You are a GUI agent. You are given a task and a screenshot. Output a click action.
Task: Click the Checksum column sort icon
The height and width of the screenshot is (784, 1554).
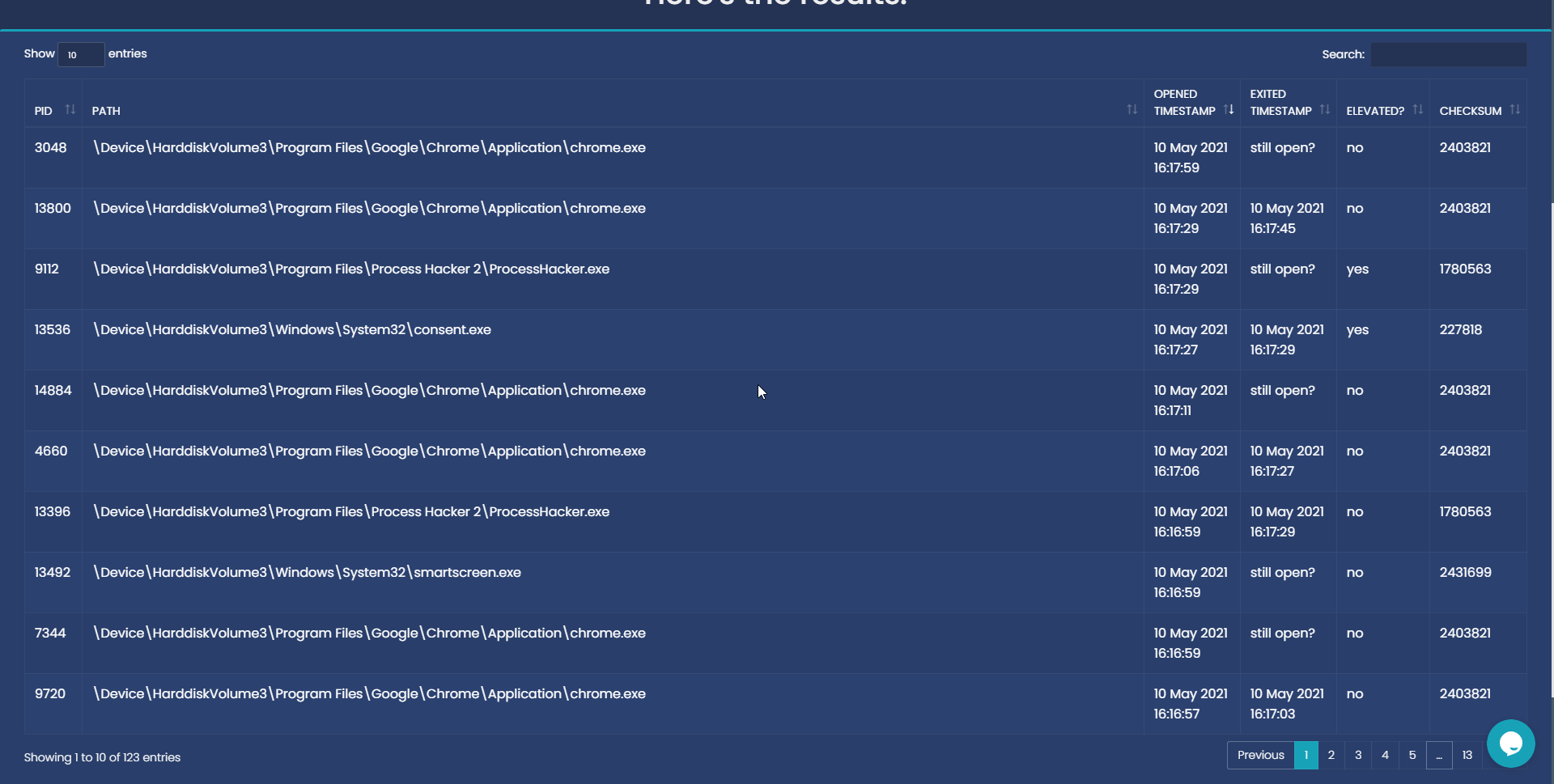pyautogui.click(x=1515, y=110)
